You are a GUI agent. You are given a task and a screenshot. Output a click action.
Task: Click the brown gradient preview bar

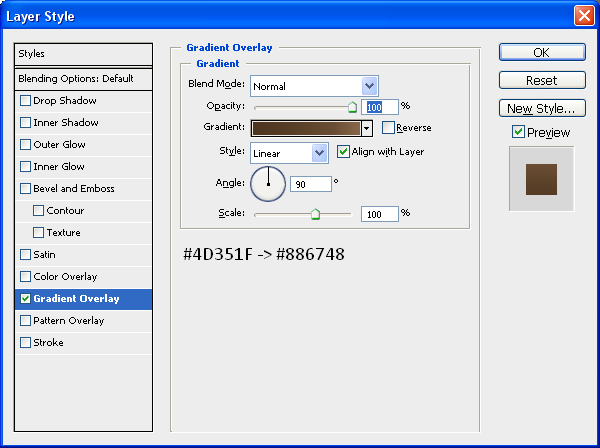point(305,128)
